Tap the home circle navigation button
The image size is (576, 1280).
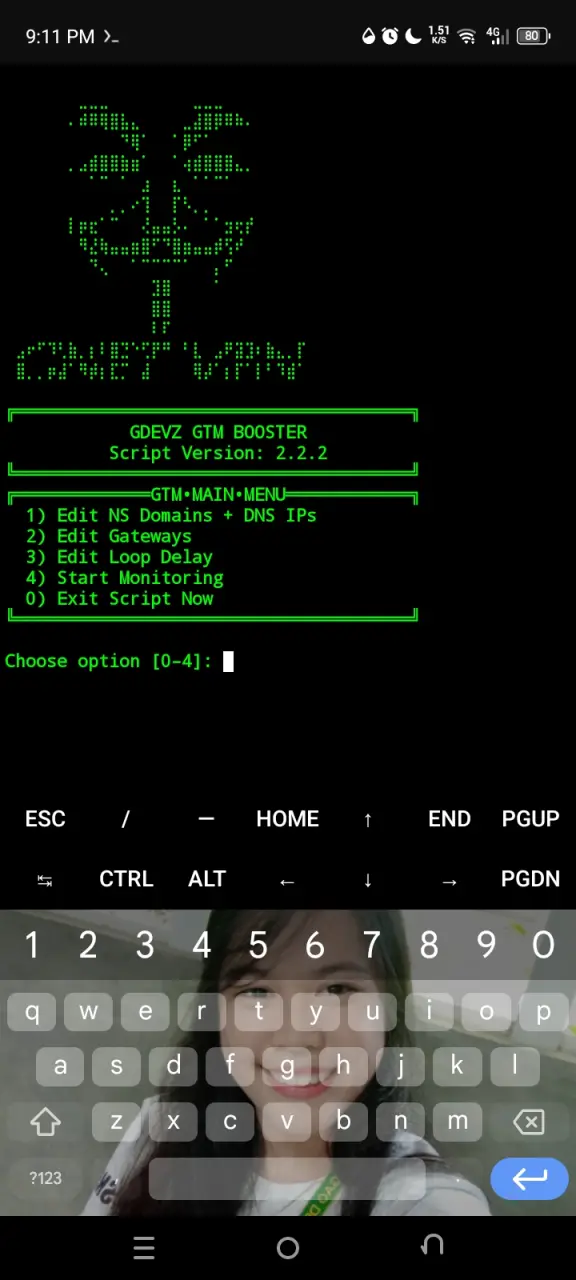[288, 1247]
